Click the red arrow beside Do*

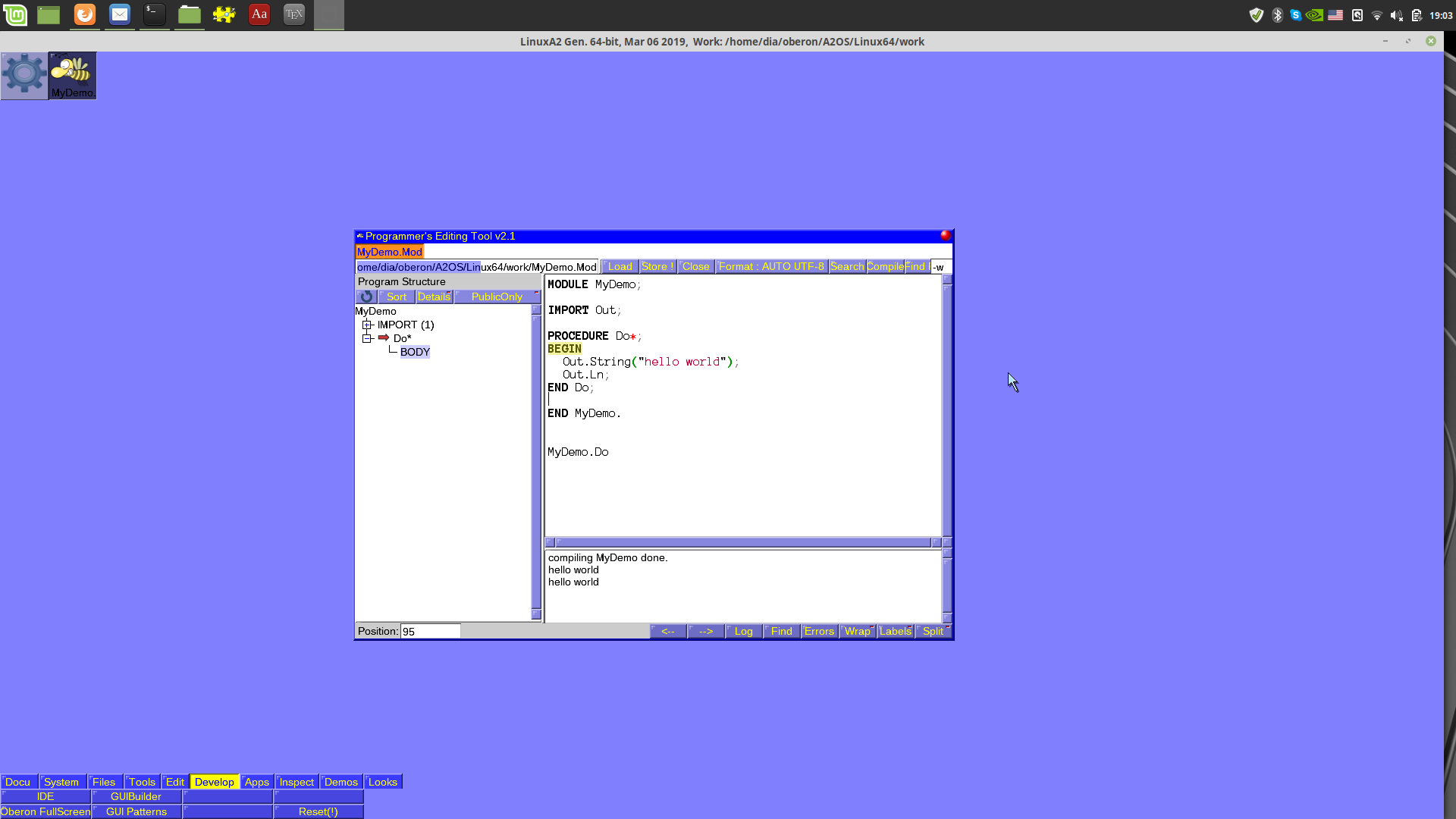[x=384, y=337]
